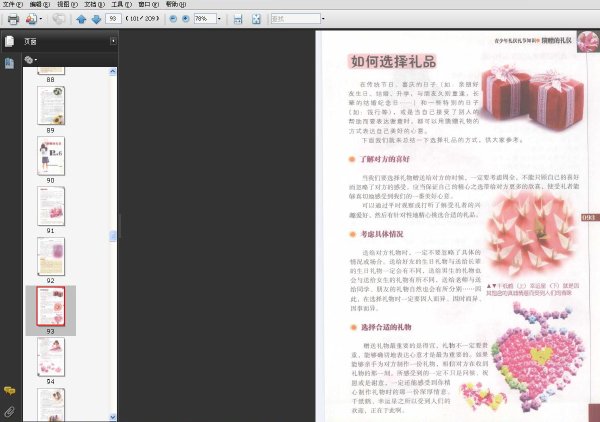Go to next page with down arrow

pyautogui.click(x=96, y=19)
